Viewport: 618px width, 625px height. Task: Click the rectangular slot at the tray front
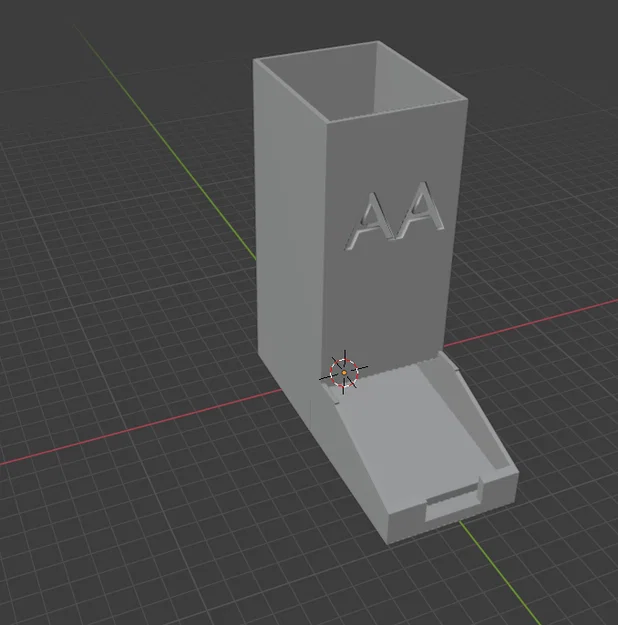click(x=452, y=498)
